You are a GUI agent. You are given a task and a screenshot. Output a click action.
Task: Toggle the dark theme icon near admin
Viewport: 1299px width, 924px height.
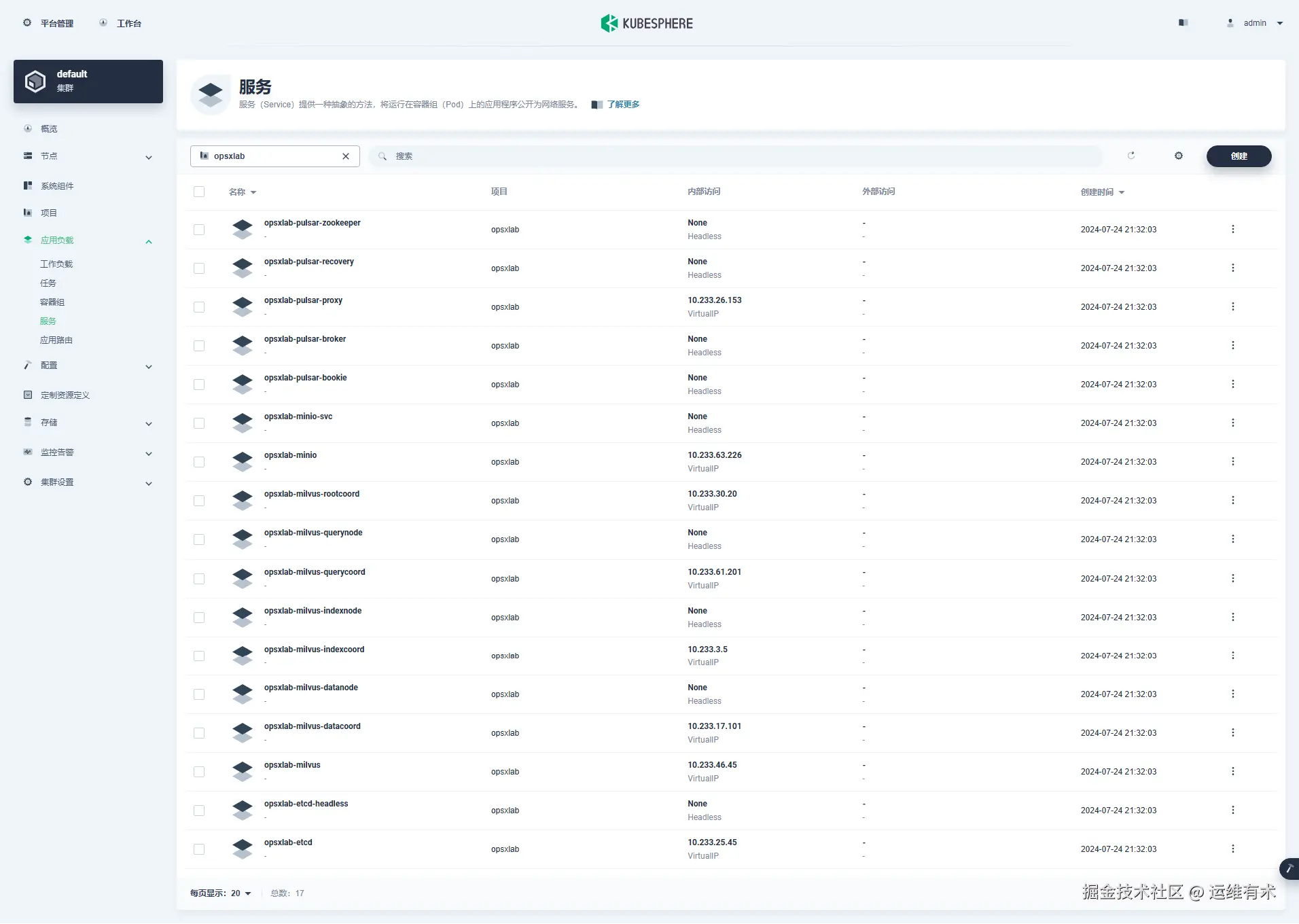(x=1182, y=22)
